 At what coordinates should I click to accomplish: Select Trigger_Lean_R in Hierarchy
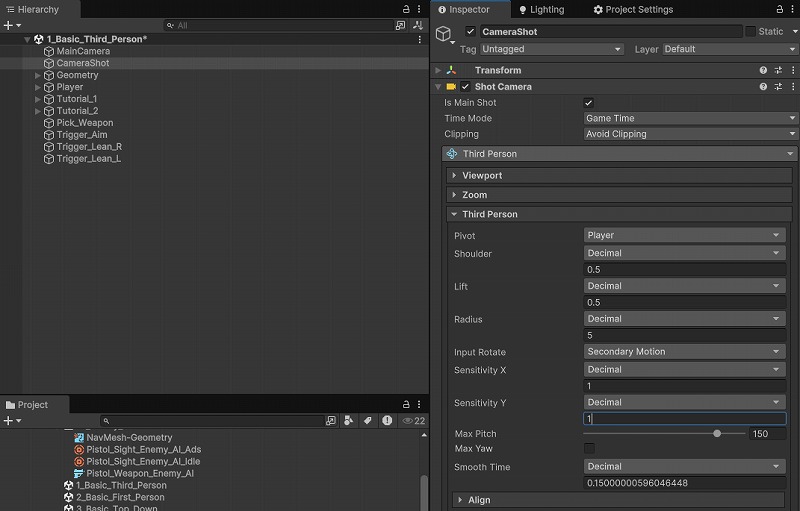pyautogui.click(x=89, y=147)
